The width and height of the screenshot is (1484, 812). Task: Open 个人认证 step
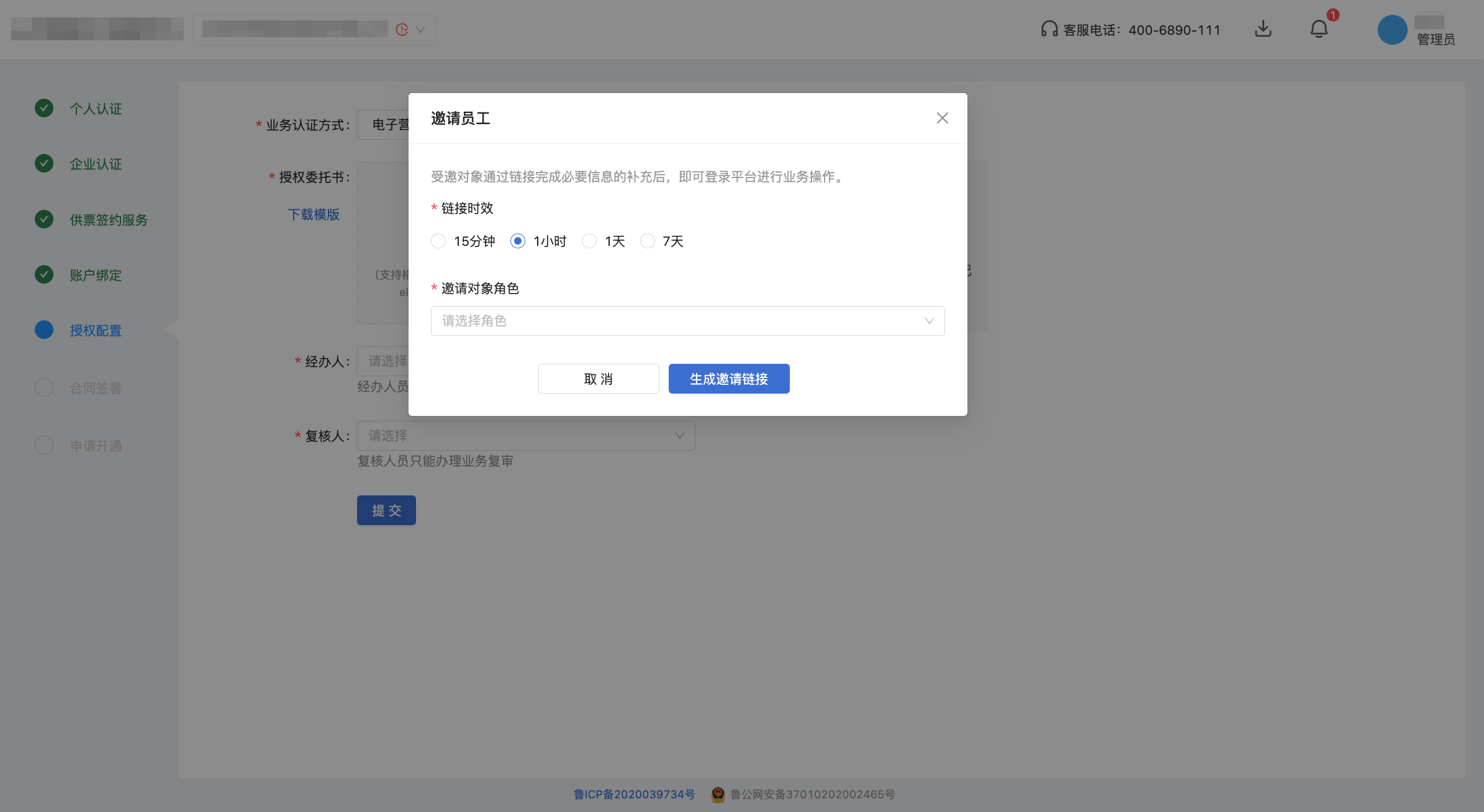coord(96,109)
